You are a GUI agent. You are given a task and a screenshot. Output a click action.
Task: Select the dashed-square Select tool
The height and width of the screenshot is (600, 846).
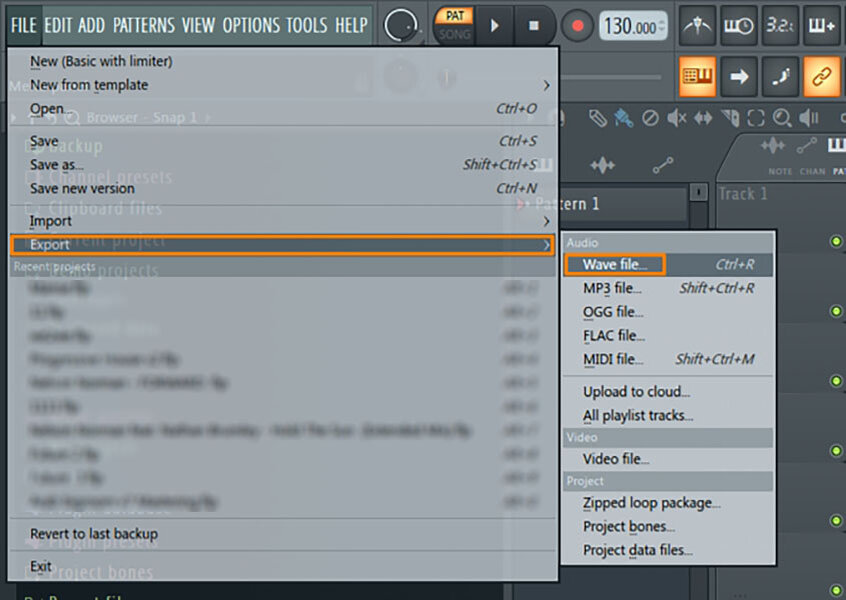(x=756, y=118)
